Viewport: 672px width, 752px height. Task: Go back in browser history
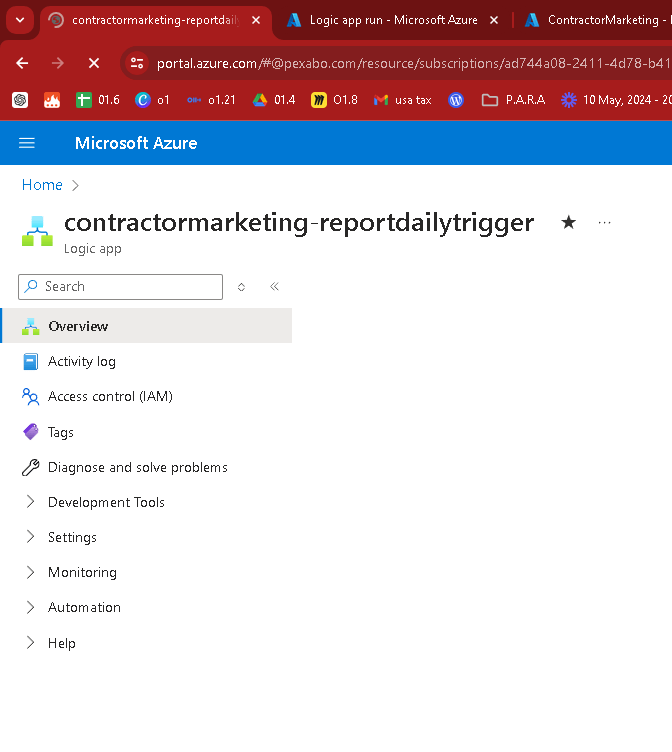[22, 63]
